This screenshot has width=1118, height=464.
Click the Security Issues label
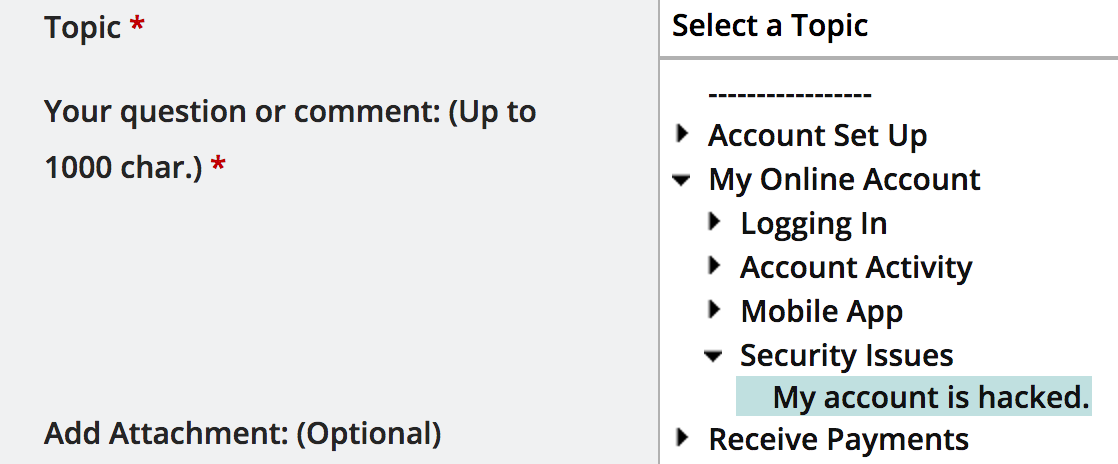click(x=846, y=355)
